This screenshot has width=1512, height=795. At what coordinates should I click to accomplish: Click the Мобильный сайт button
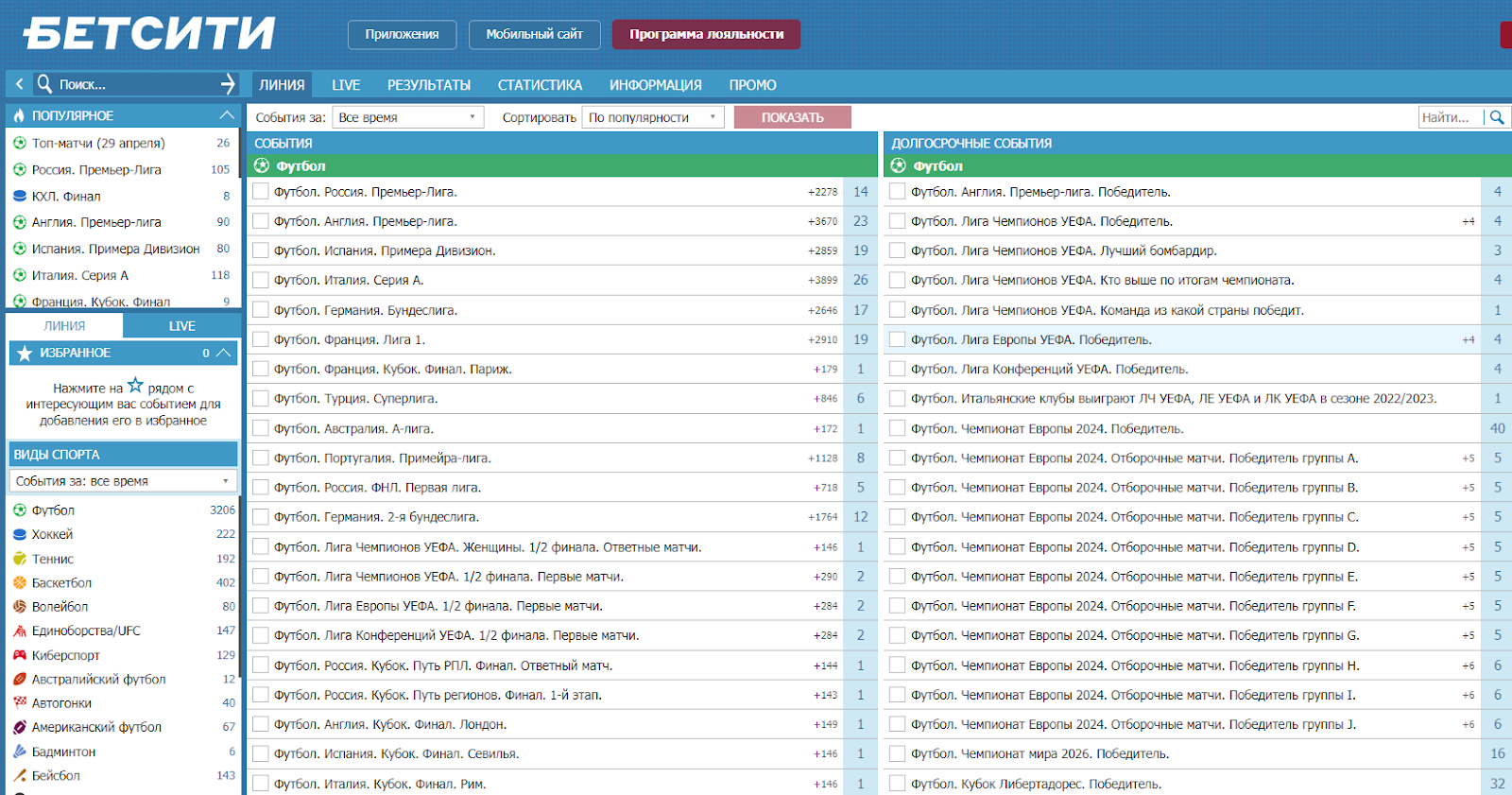pos(534,34)
